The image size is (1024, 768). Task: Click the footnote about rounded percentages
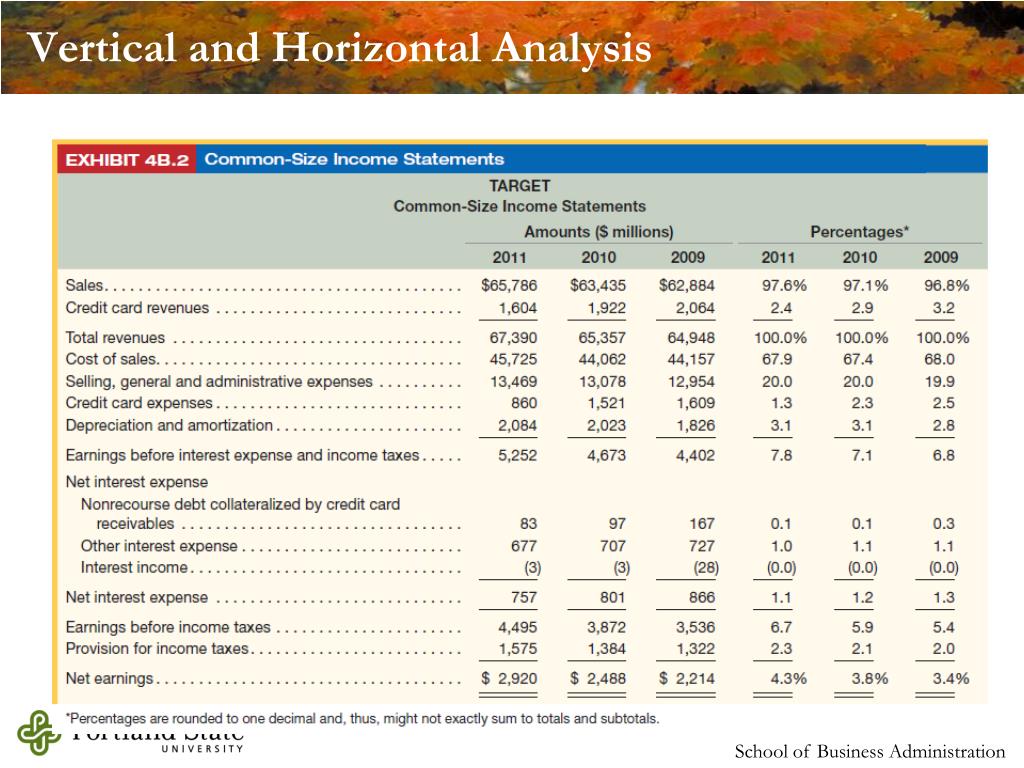tap(362, 719)
